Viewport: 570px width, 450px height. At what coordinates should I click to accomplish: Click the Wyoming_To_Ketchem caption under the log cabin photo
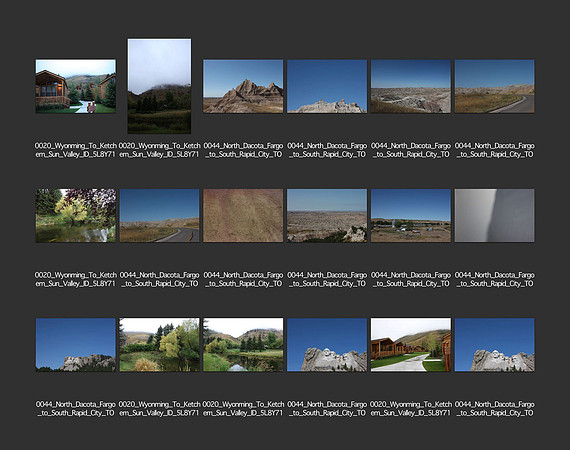(76, 150)
